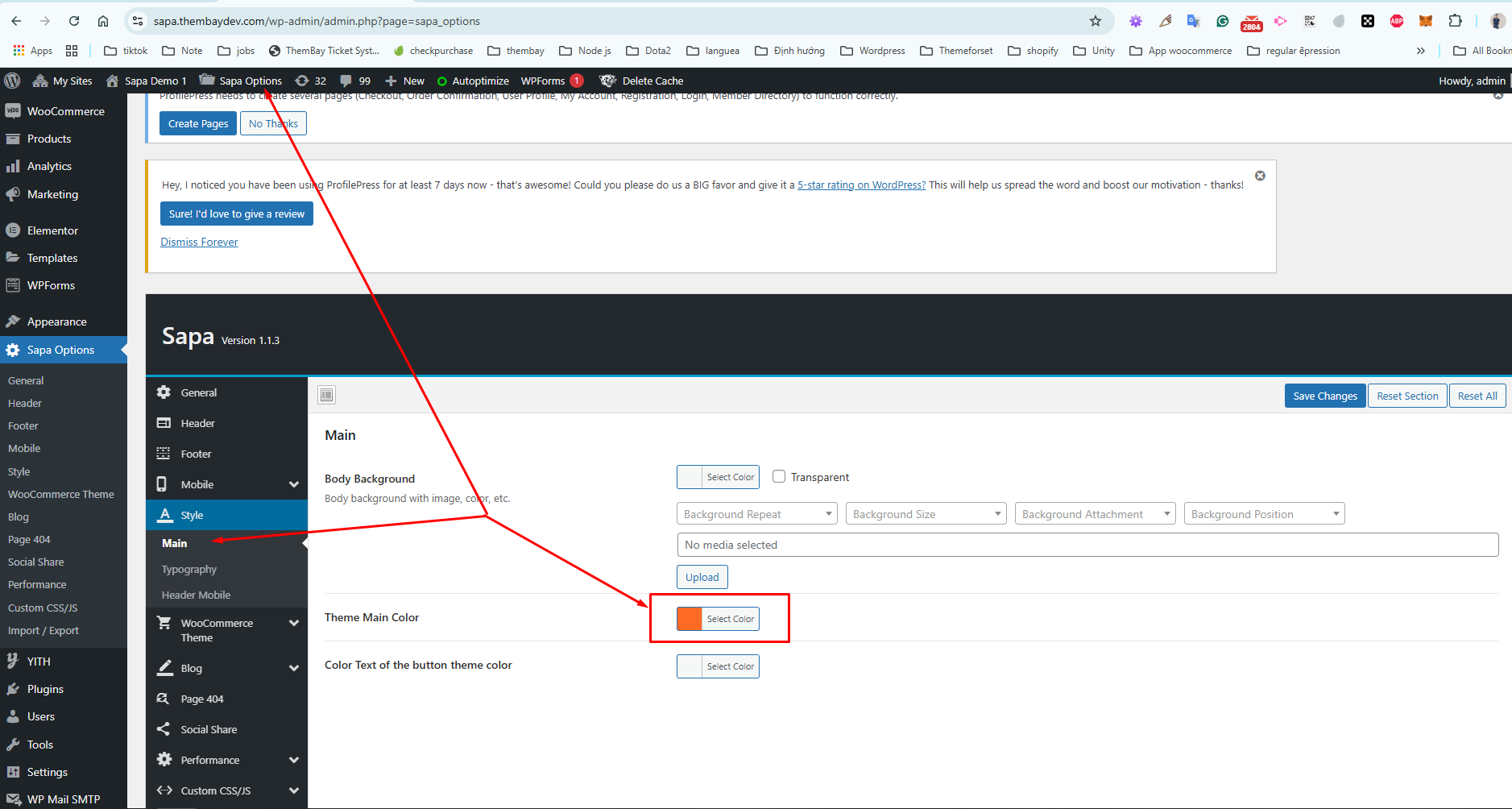Enable Transparent checkbox
The height and width of the screenshot is (809, 1512).
pyautogui.click(x=779, y=476)
